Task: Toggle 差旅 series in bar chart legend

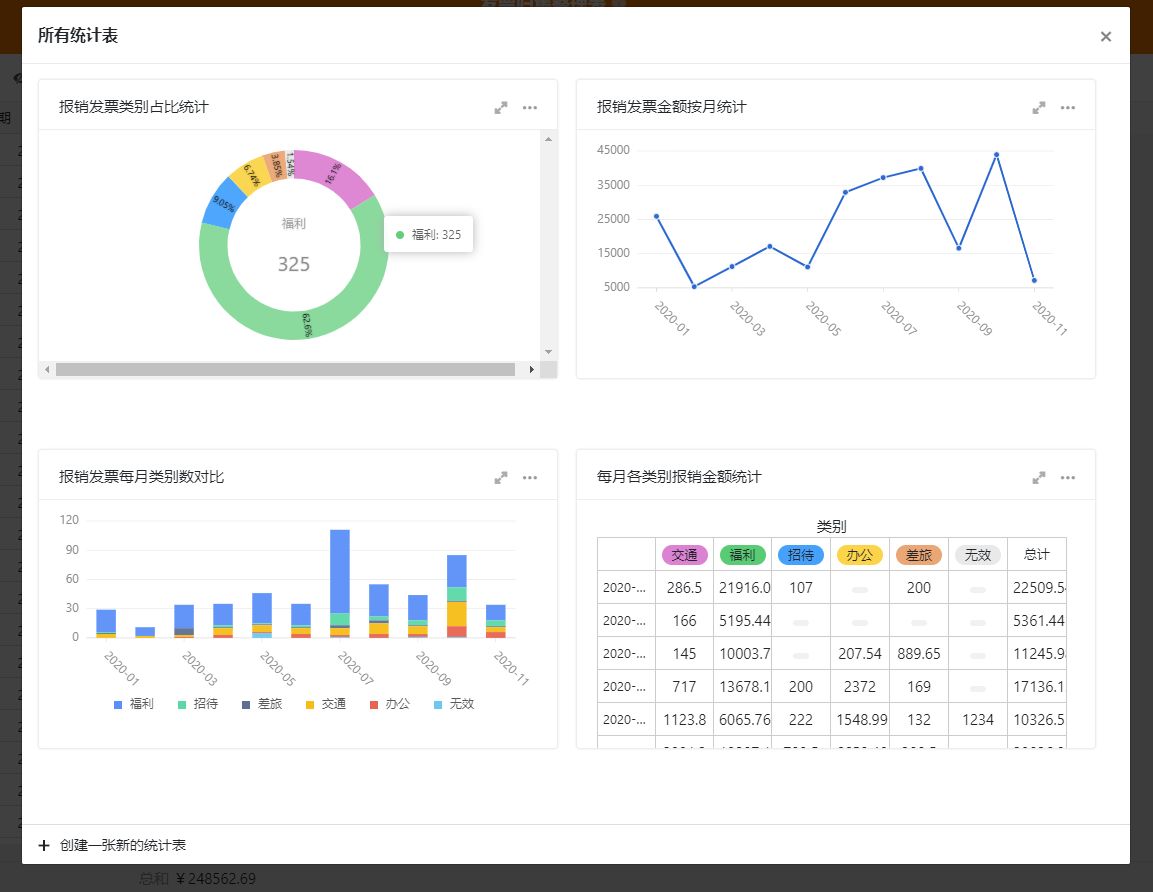Action: coord(262,704)
